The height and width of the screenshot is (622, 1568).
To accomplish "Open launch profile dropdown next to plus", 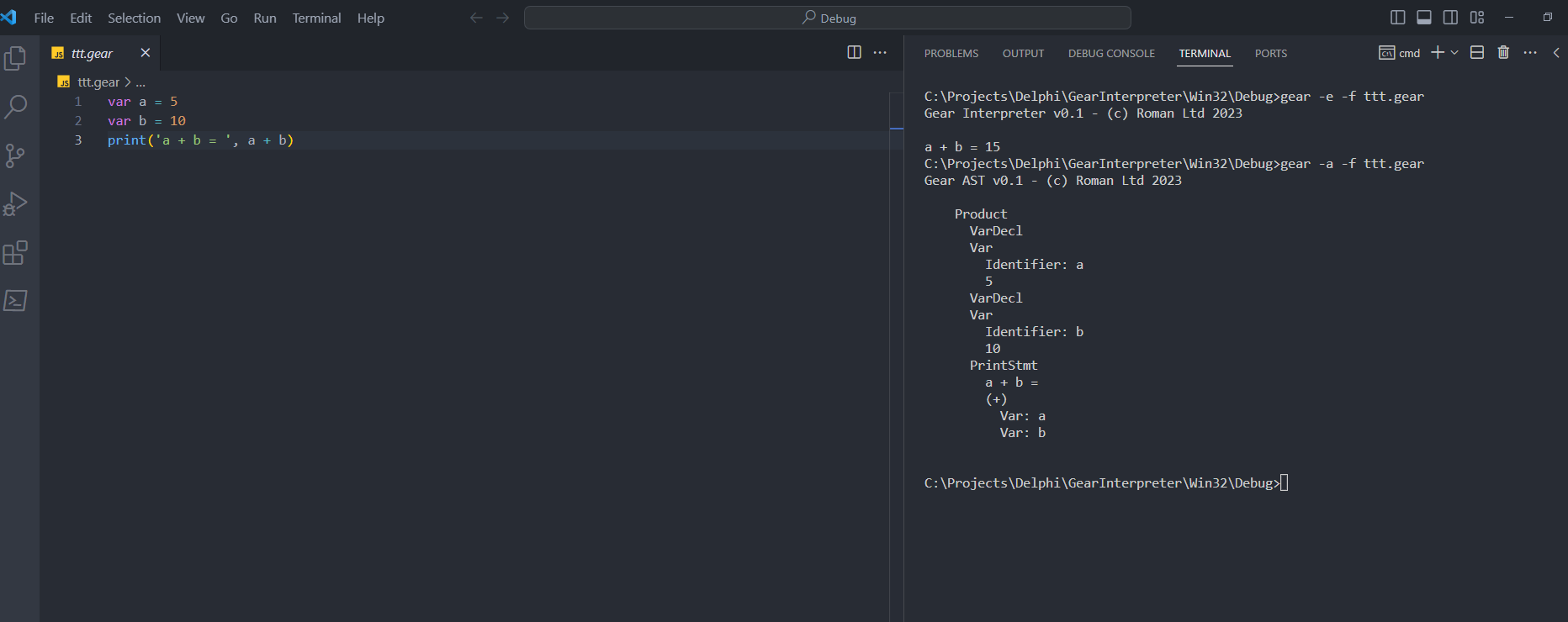I will (1454, 53).
